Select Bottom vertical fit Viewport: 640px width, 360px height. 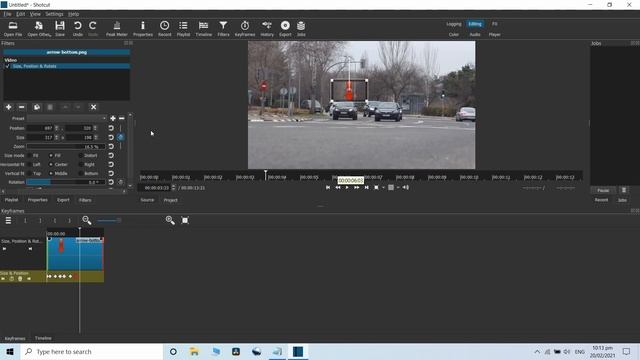coord(89,173)
